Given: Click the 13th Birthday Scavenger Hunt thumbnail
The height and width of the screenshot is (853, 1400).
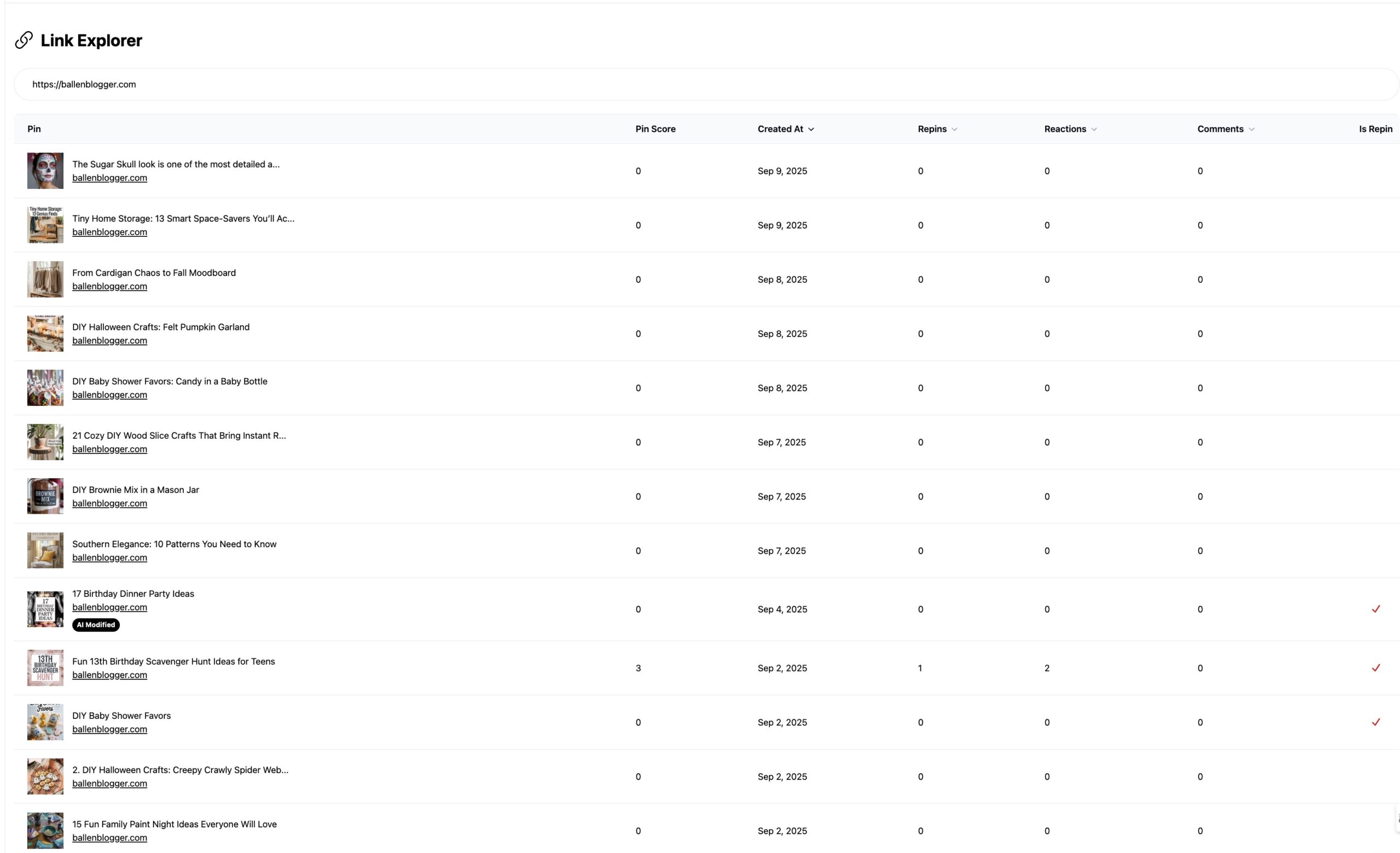Looking at the screenshot, I should point(45,668).
